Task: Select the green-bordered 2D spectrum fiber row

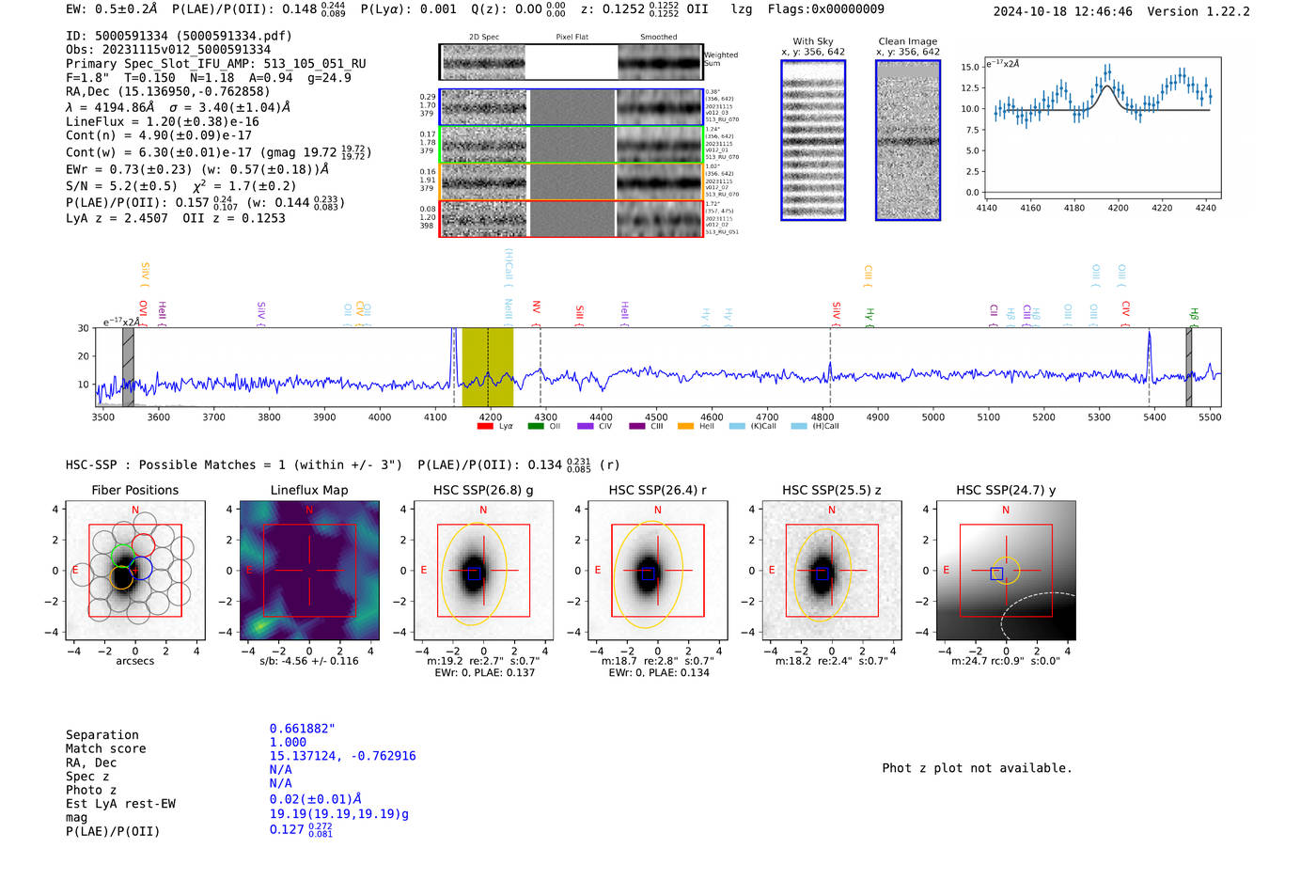Action: [572, 145]
